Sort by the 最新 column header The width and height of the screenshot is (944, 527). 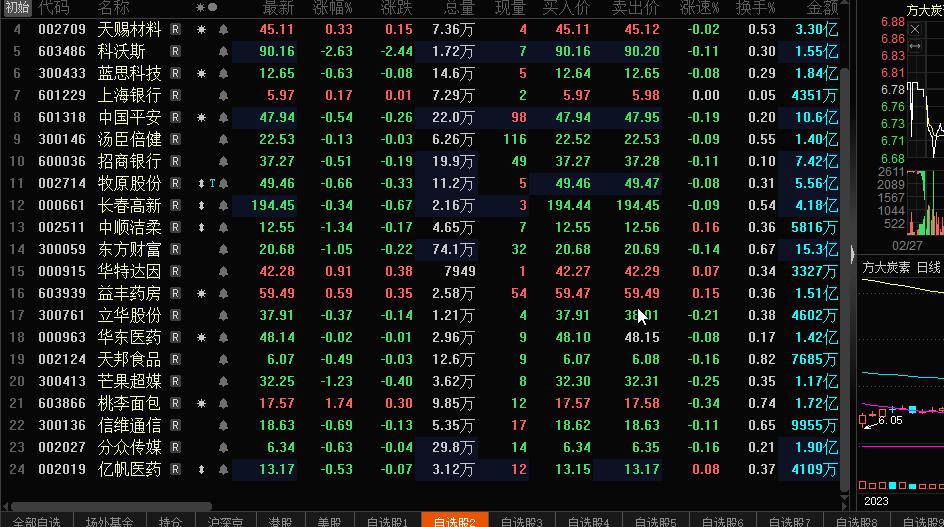278,8
